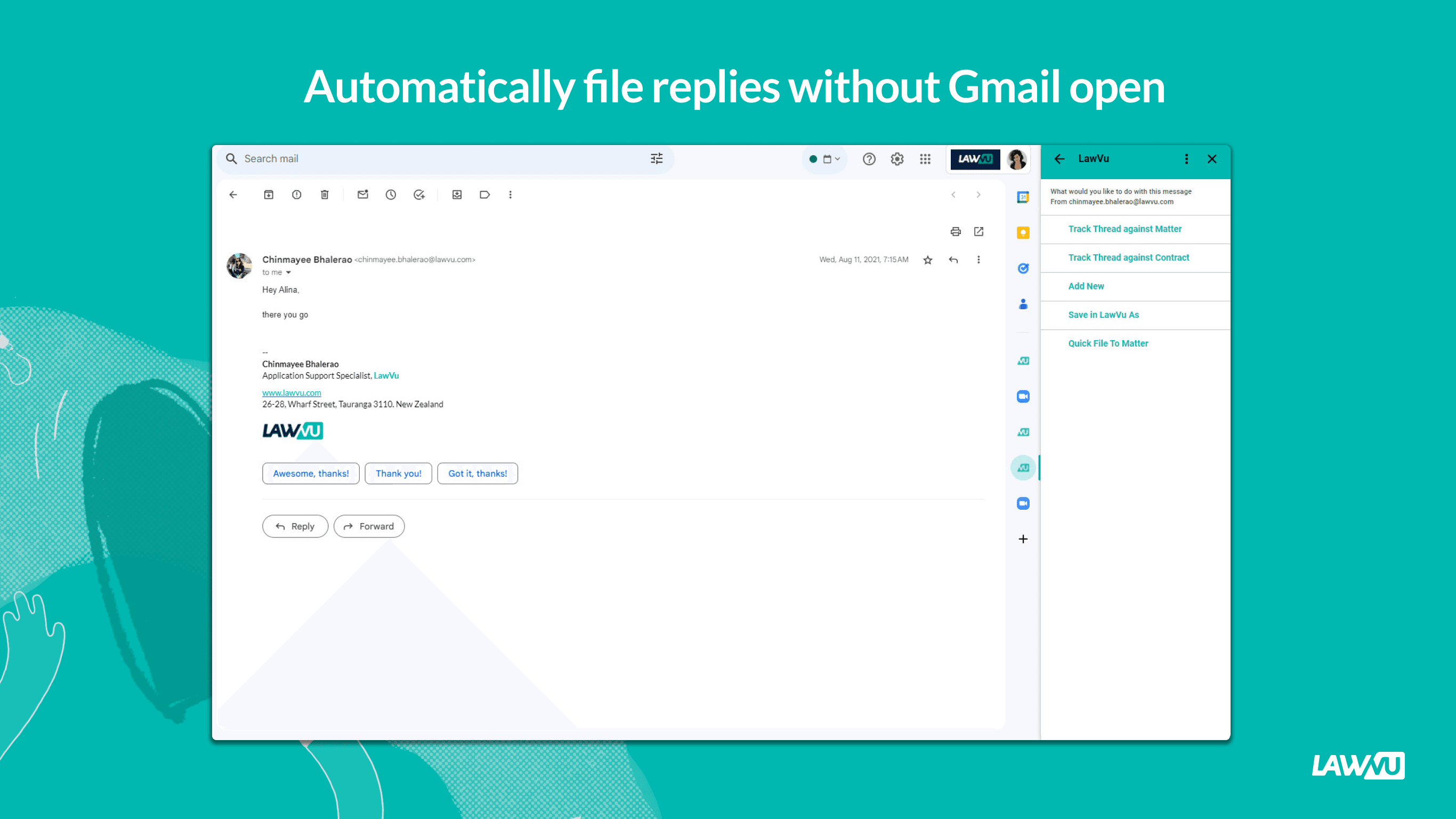Send smart reply 'Awesome, thanks!'
Screen dimensions: 1456x819
click(x=311, y=473)
